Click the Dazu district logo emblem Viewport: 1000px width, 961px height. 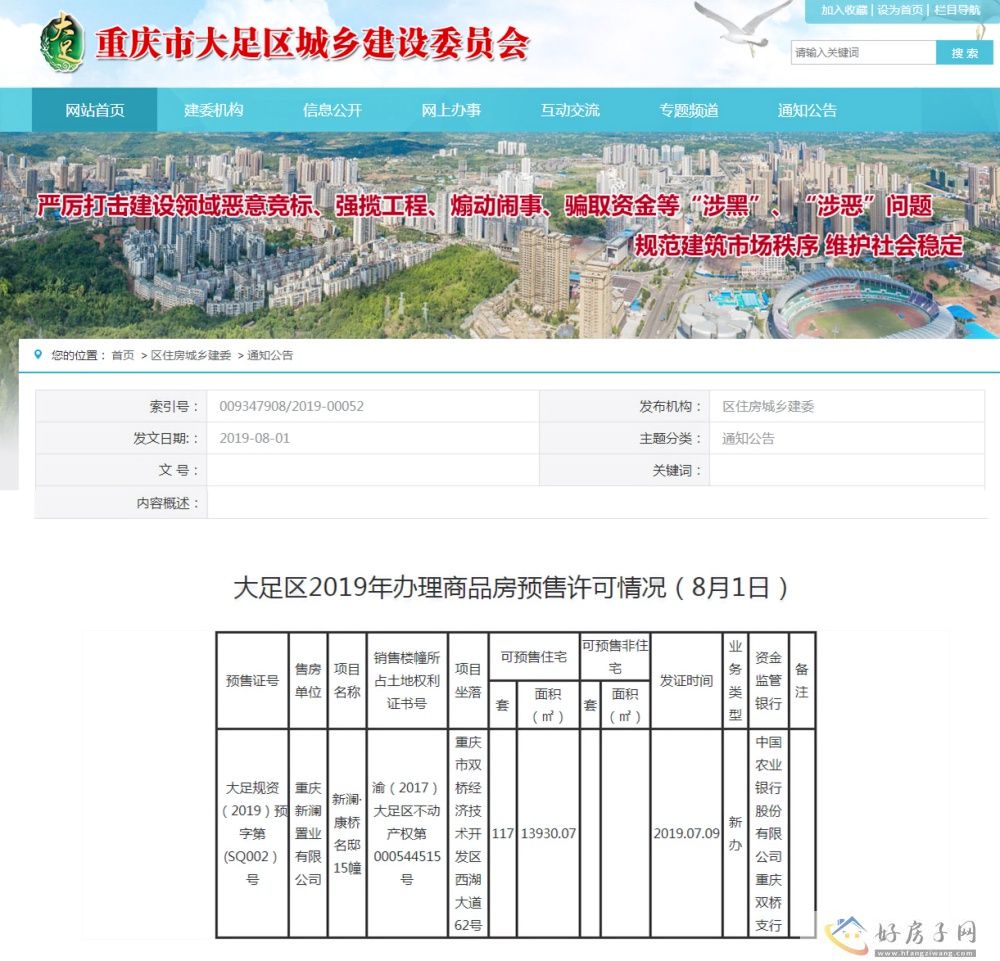coord(62,43)
